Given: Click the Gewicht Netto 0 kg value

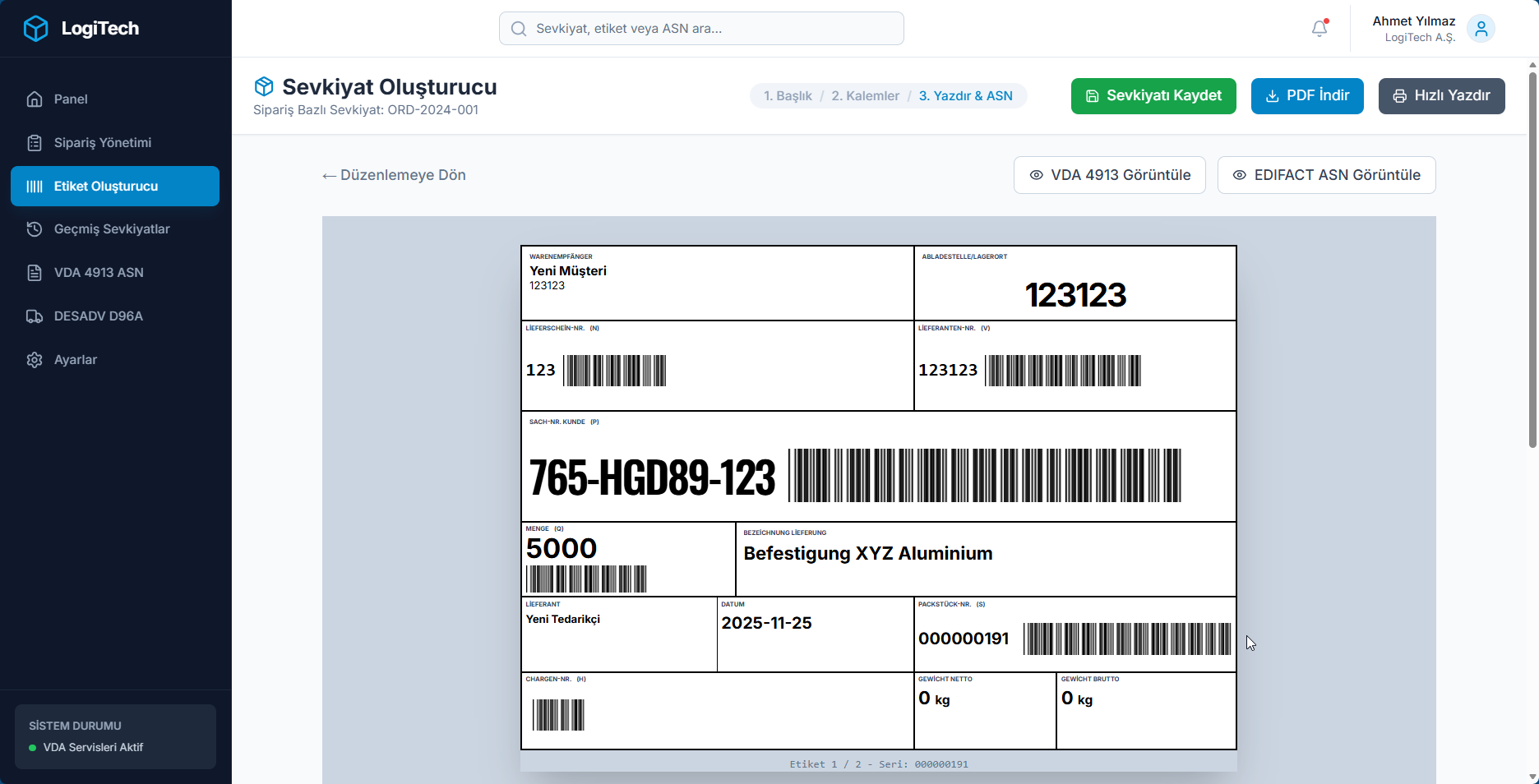Looking at the screenshot, I should pyautogui.click(x=934, y=699).
